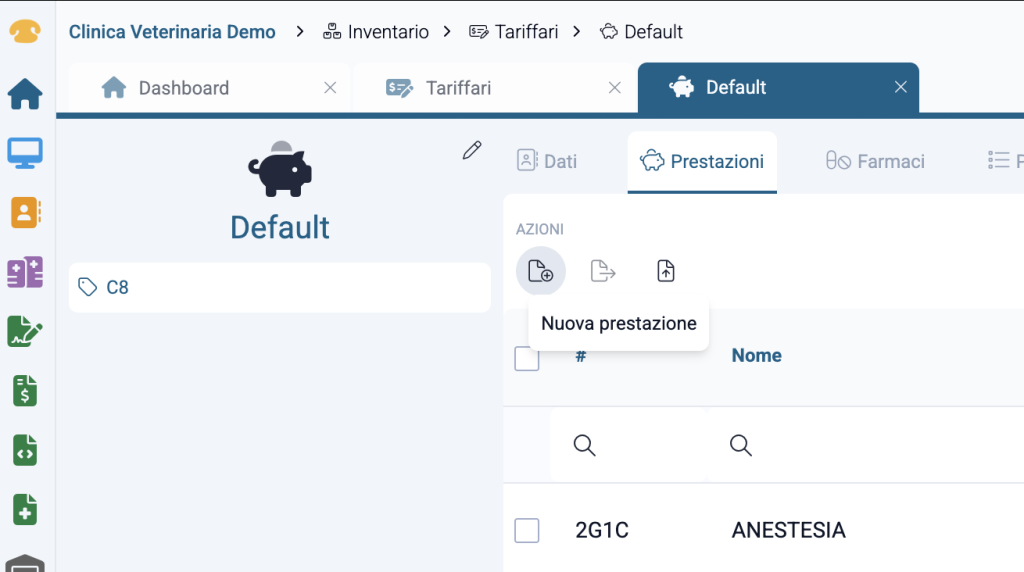Image resolution: width=1024 pixels, height=572 pixels.
Task: Switch to the Dati tab
Action: coord(547,161)
